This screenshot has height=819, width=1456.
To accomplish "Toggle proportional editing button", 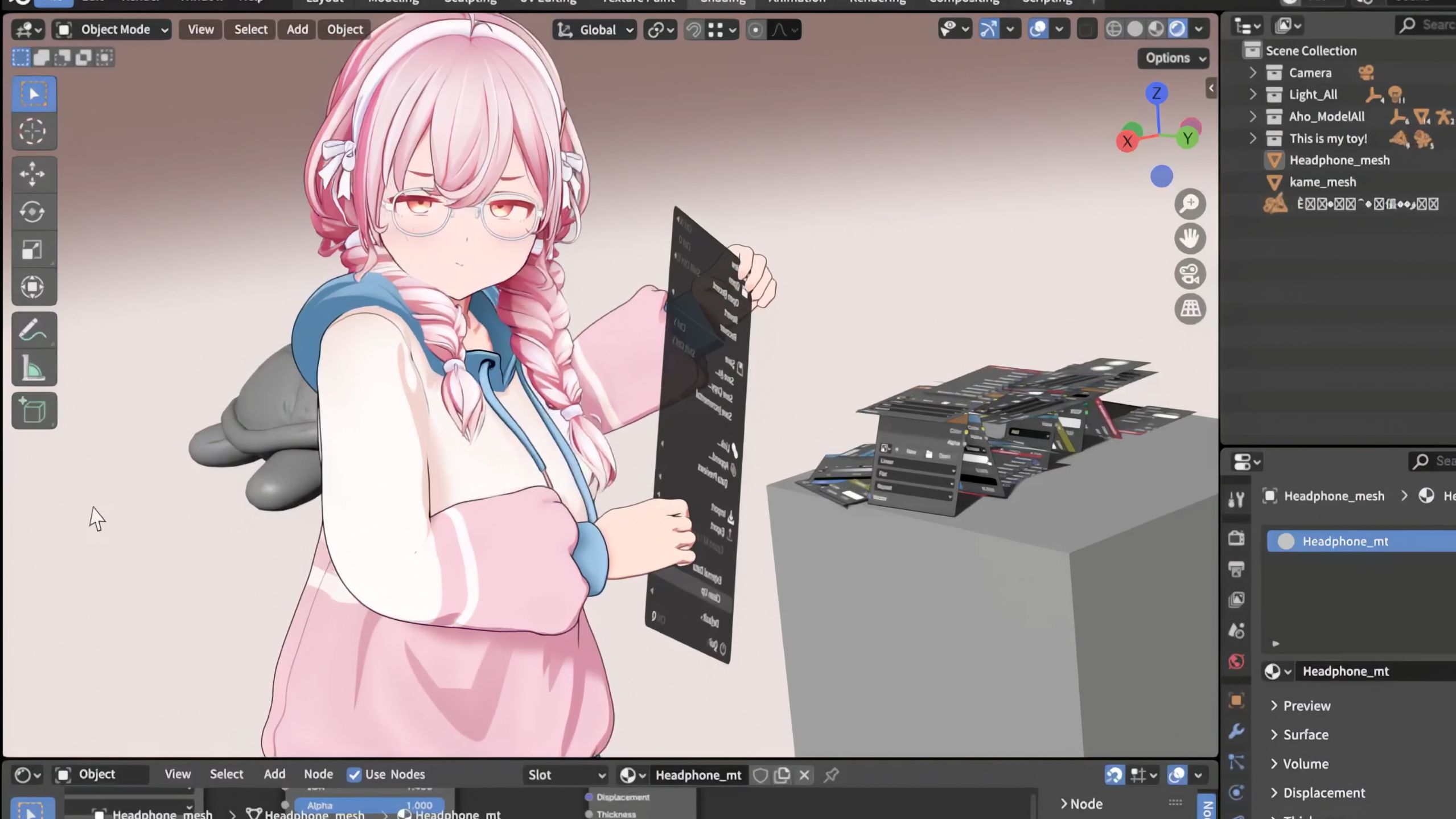I will 755,30.
